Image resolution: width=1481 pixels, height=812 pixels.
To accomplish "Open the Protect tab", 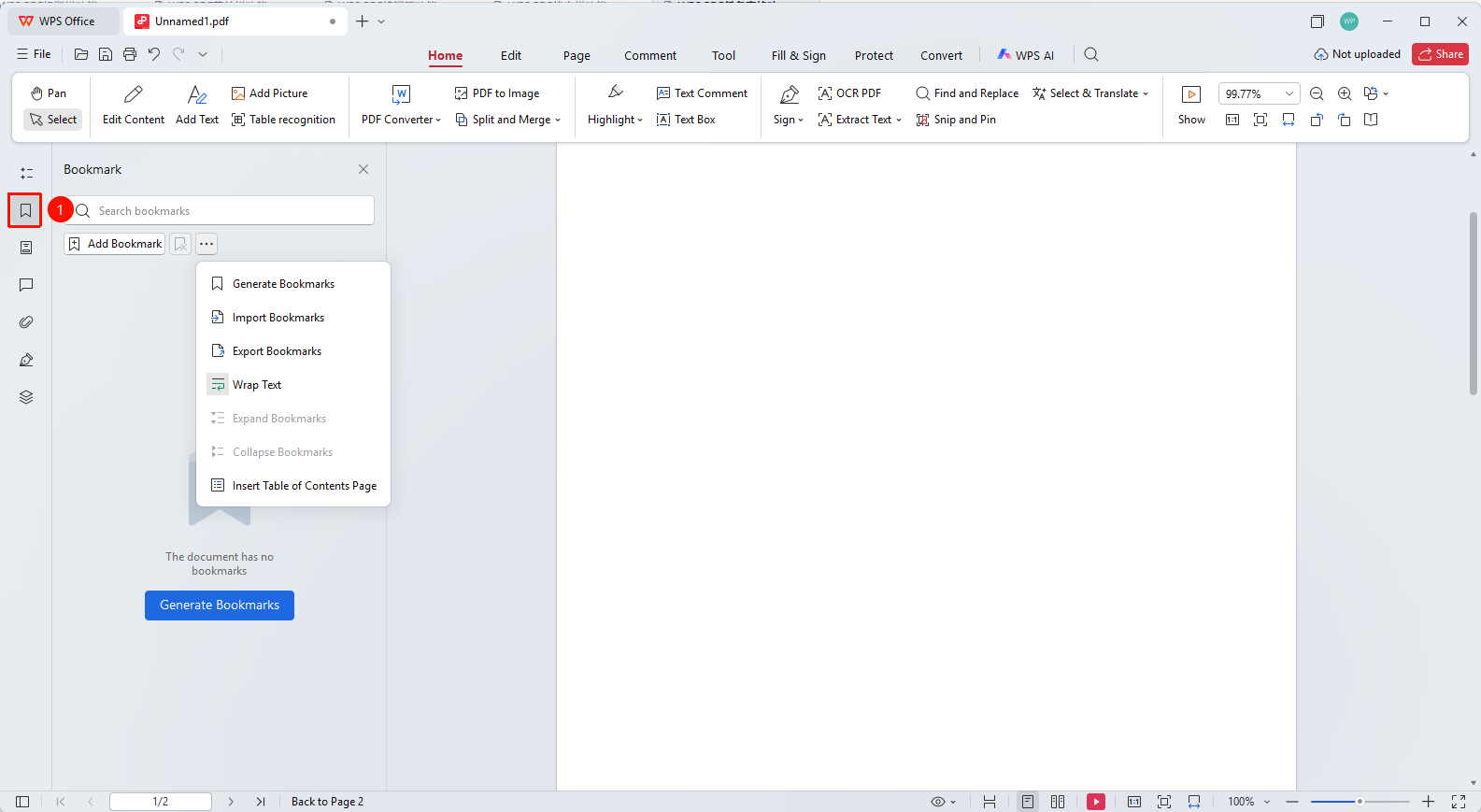I will [x=874, y=55].
